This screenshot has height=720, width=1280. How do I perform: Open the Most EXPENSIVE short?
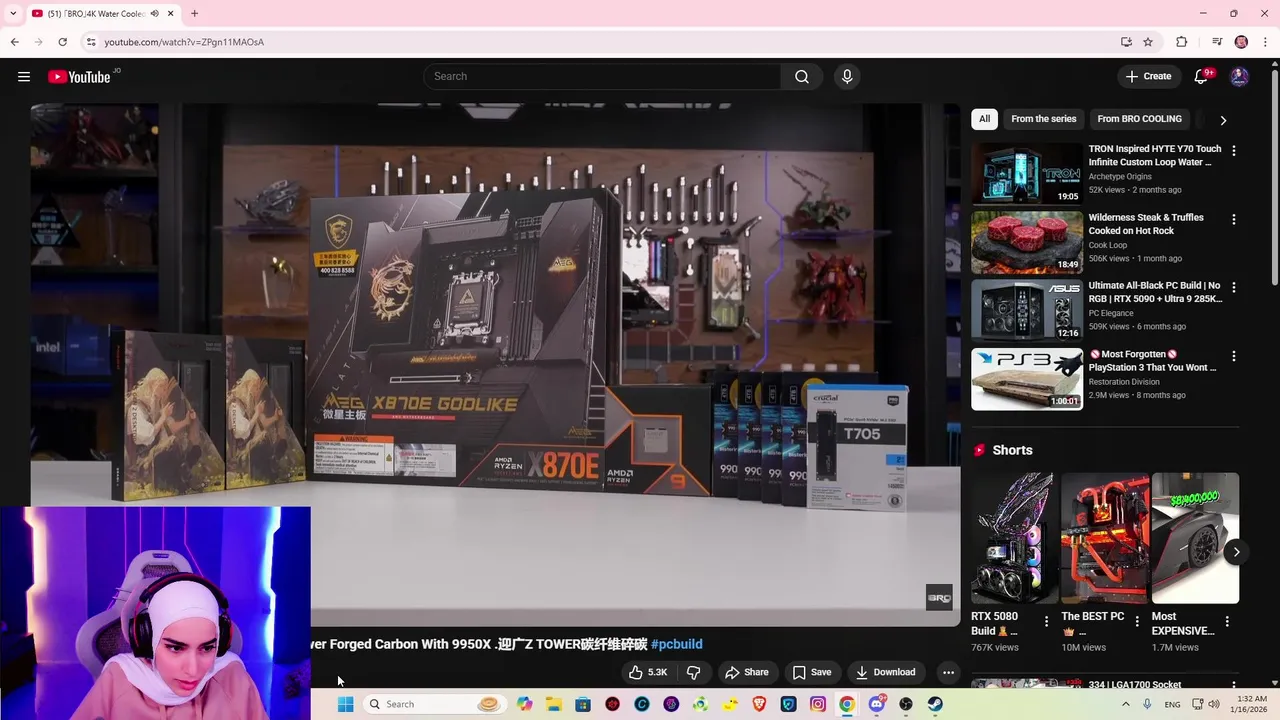[x=1194, y=539]
